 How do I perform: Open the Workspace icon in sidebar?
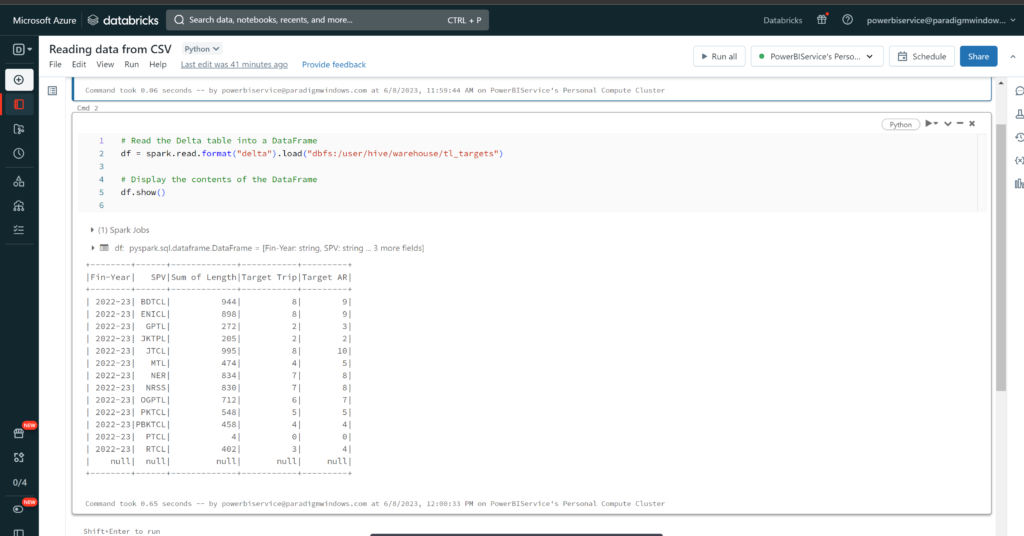pyautogui.click(x=19, y=104)
